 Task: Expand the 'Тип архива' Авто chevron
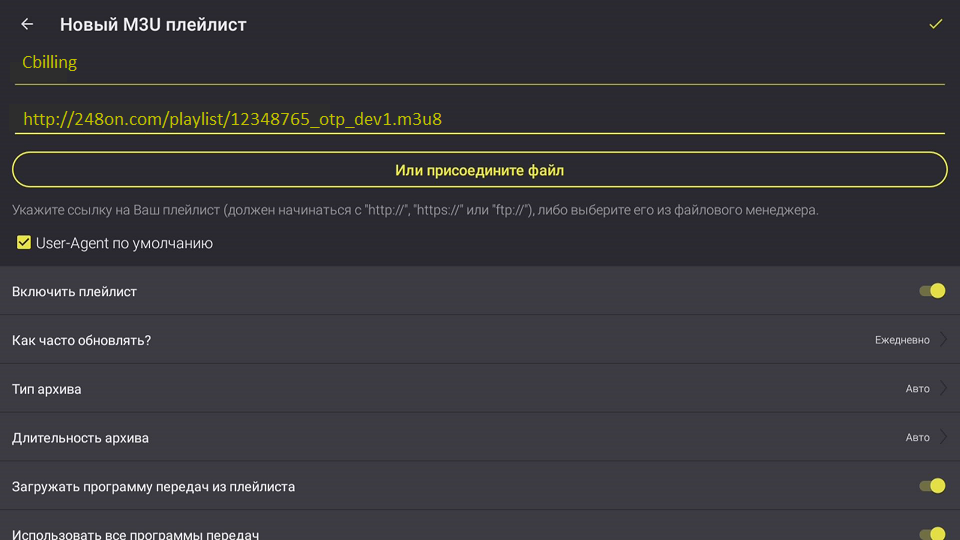tap(943, 388)
